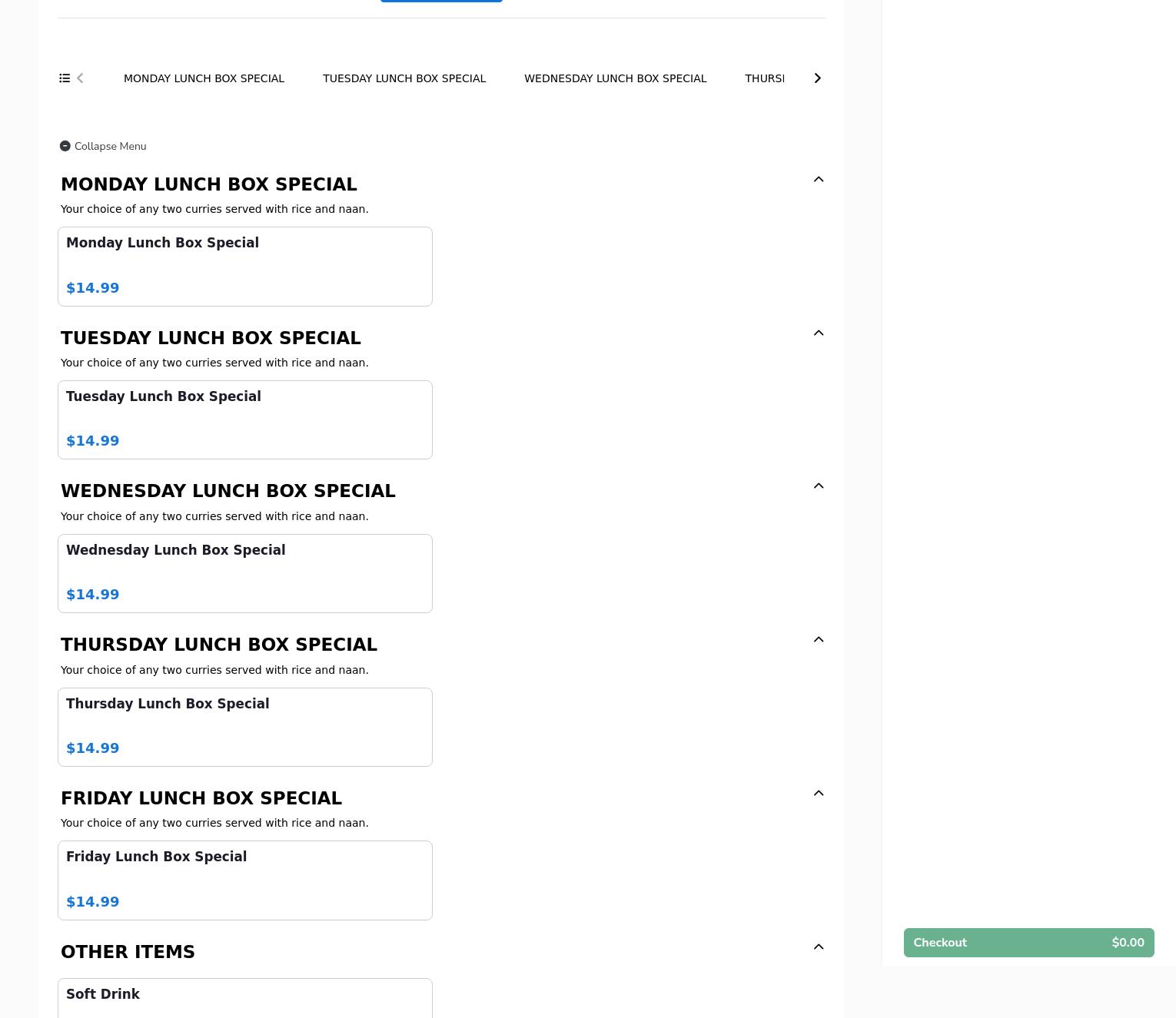Select the Tuesday Lunch Box Special card
The width and height of the screenshot is (1176, 1018).
click(x=244, y=419)
